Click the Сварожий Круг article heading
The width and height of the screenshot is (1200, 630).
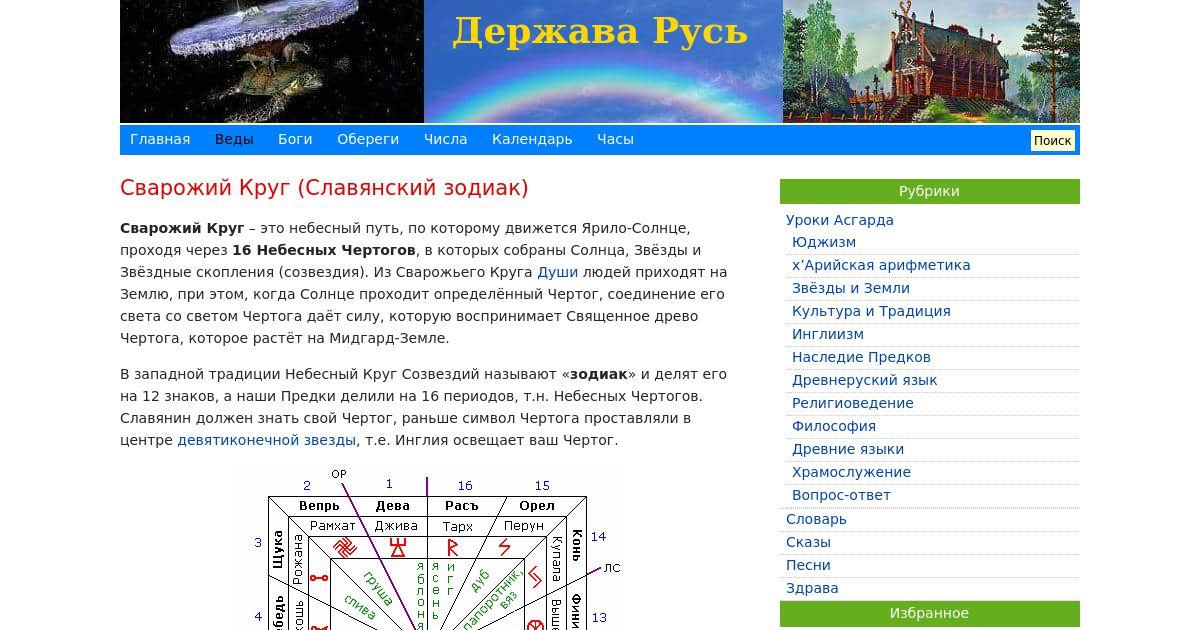(x=324, y=188)
